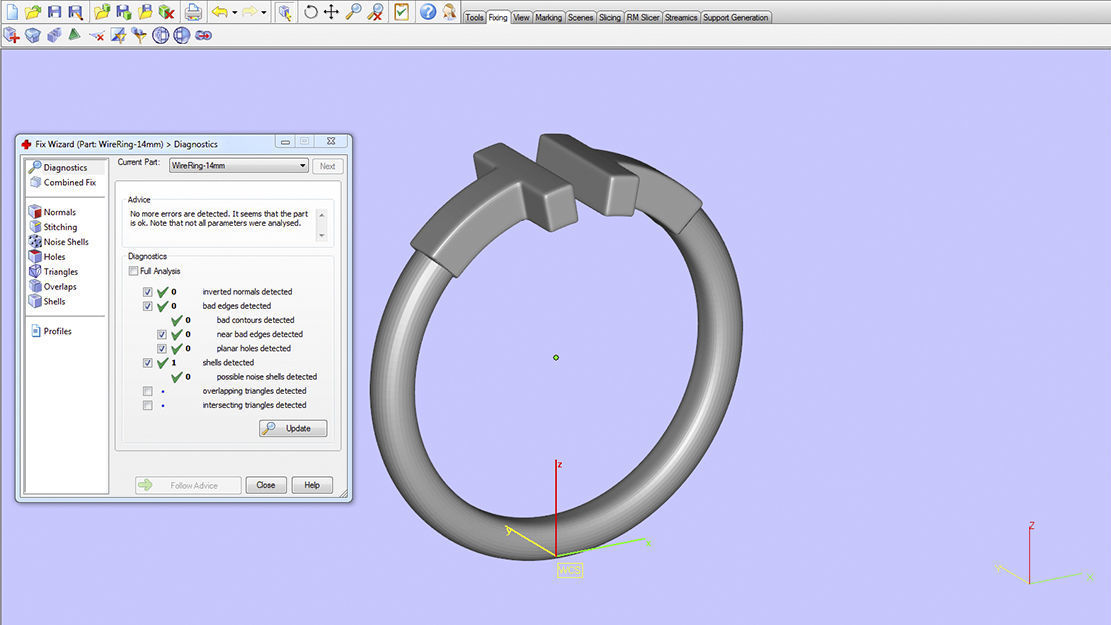Uncheck bad edges detected checkbox
The width and height of the screenshot is (1111, 625).
pyautogui.click(x=147, y=306)
